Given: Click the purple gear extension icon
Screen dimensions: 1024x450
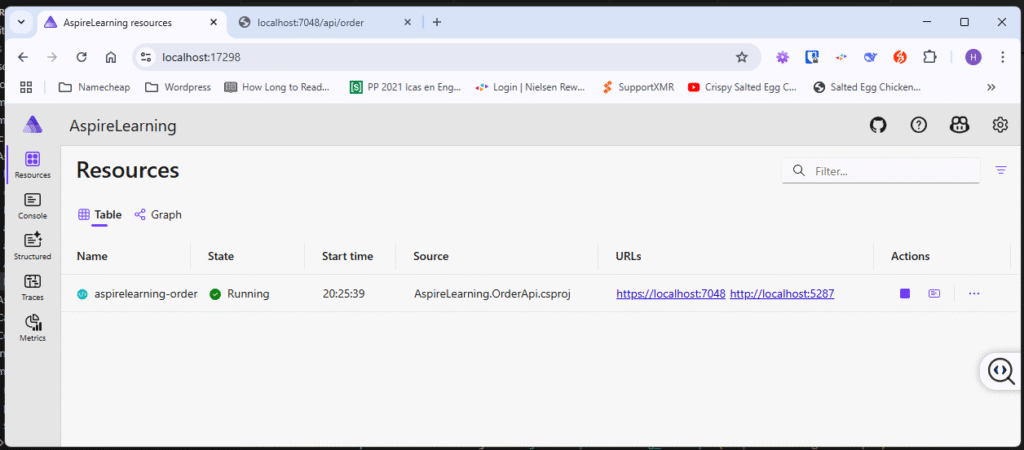Looking at the screenshot, I should click(x=782, y=57).
